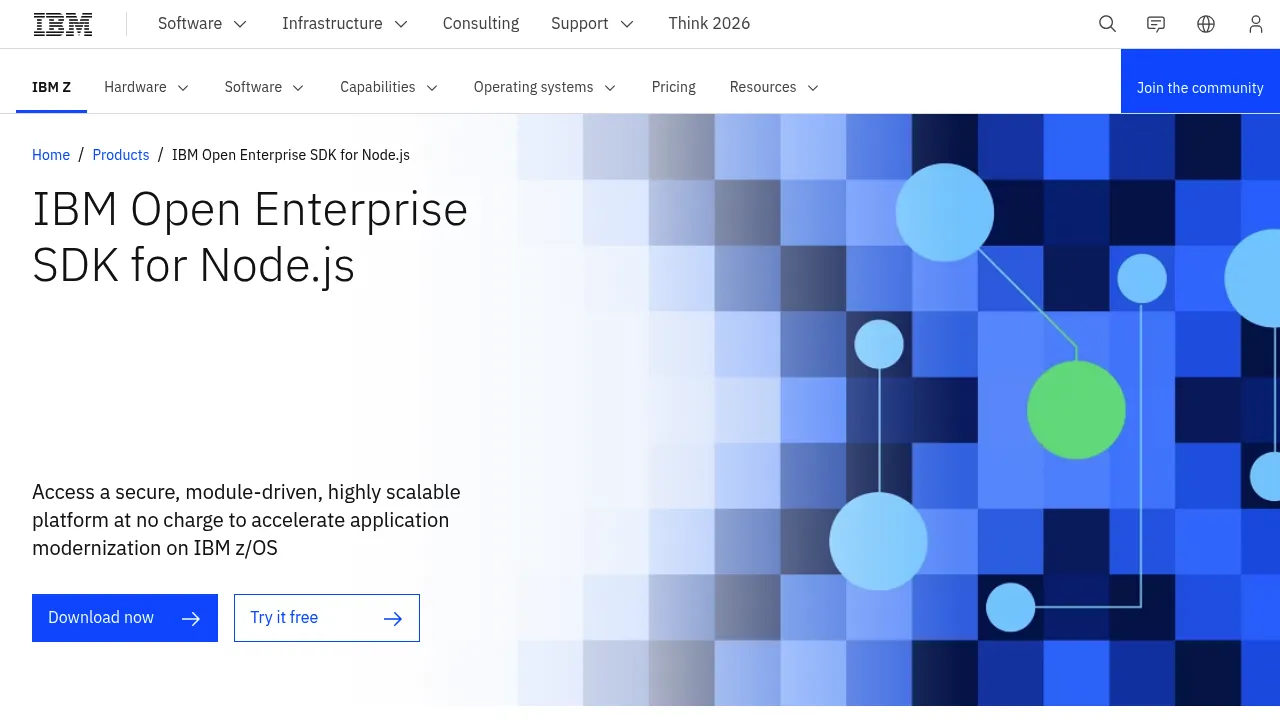
Task: Expand the Support menu
Action: pyautogui.click(x=593, y=24)
